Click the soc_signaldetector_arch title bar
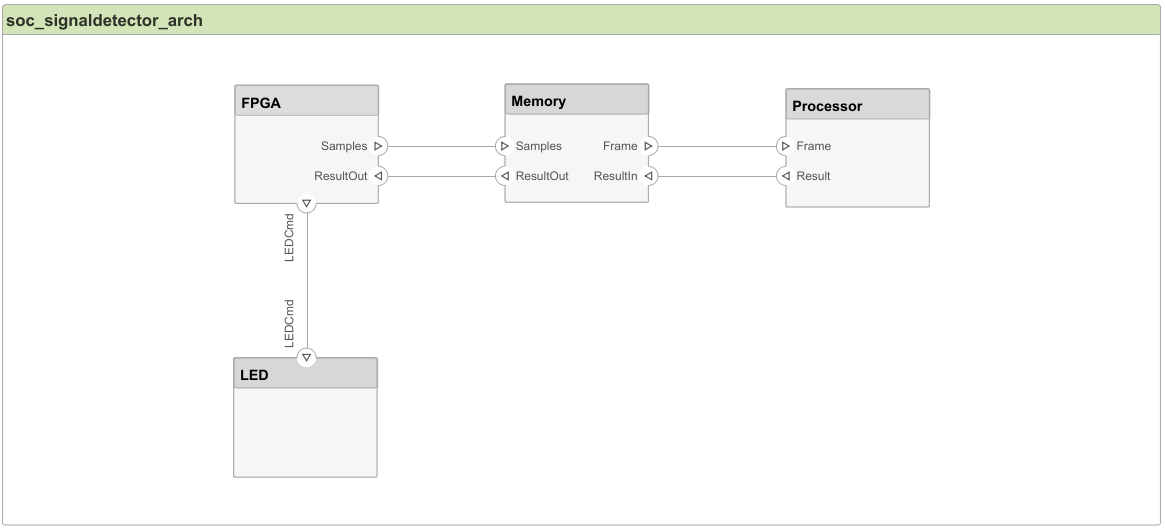This screenshot has width=1165, height=528. pos(582,20)
